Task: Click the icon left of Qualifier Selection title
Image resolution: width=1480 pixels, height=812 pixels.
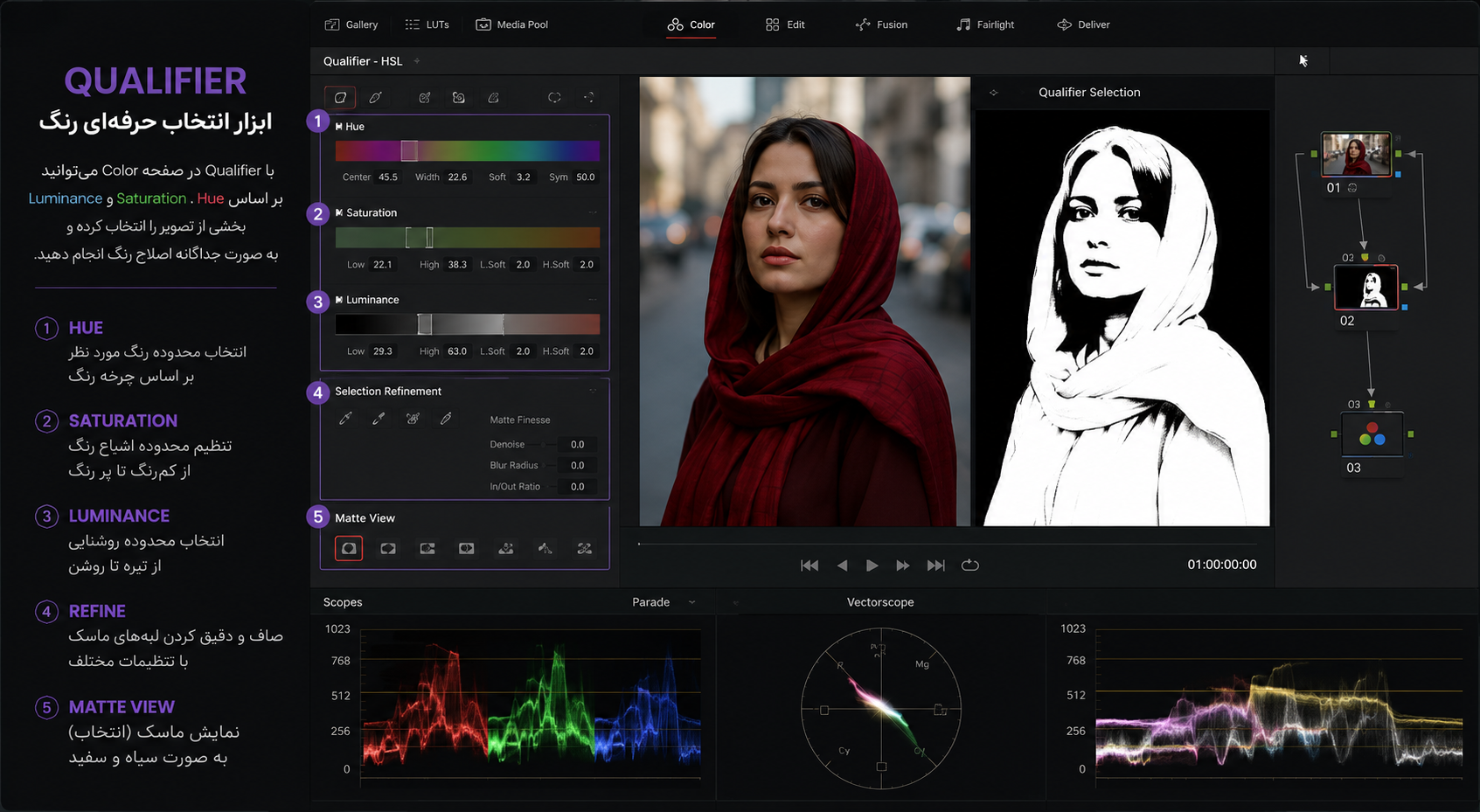Action: click(993, 92)
